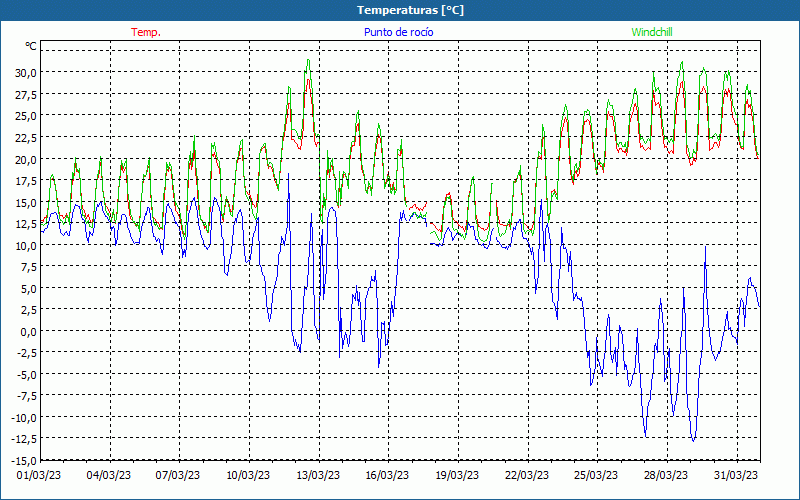Click the 01/03/23 date label
Viewport: 800px width, 500px height.
coord(39,476)
